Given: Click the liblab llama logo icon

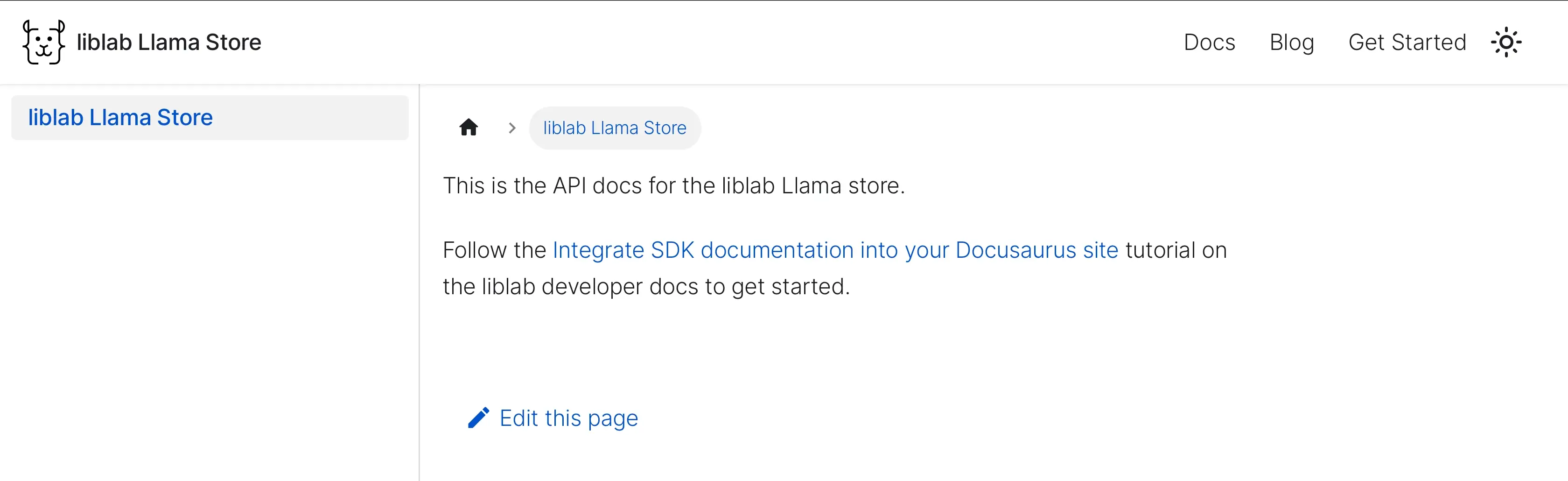Looking at the screenshot, I should (x=42, y=42).
